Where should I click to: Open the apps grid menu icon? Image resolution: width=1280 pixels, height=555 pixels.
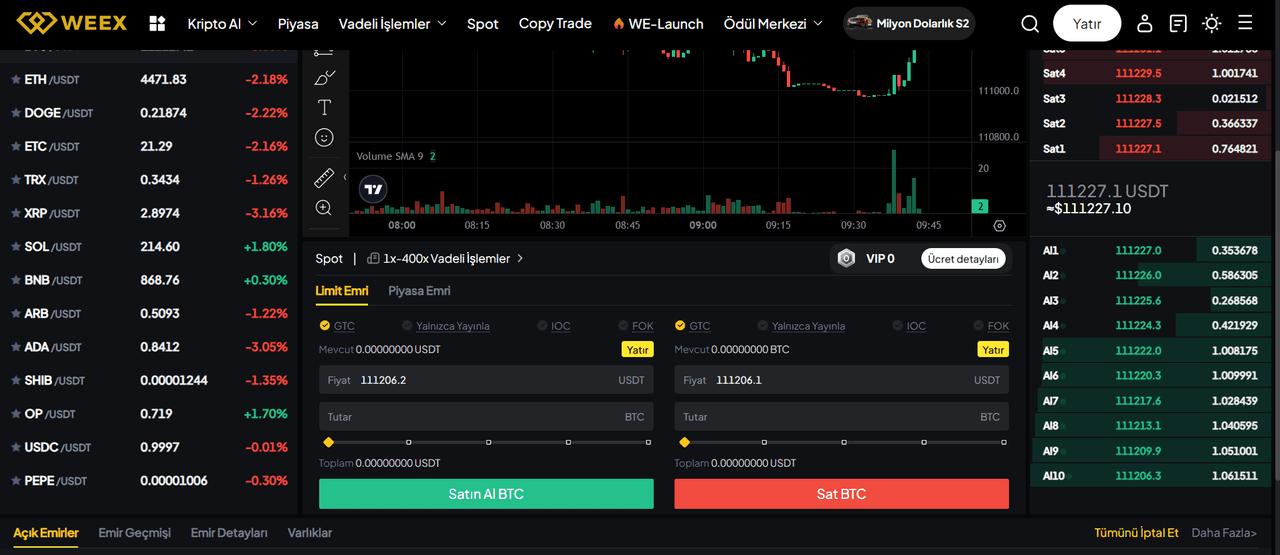tap(157, 23)
